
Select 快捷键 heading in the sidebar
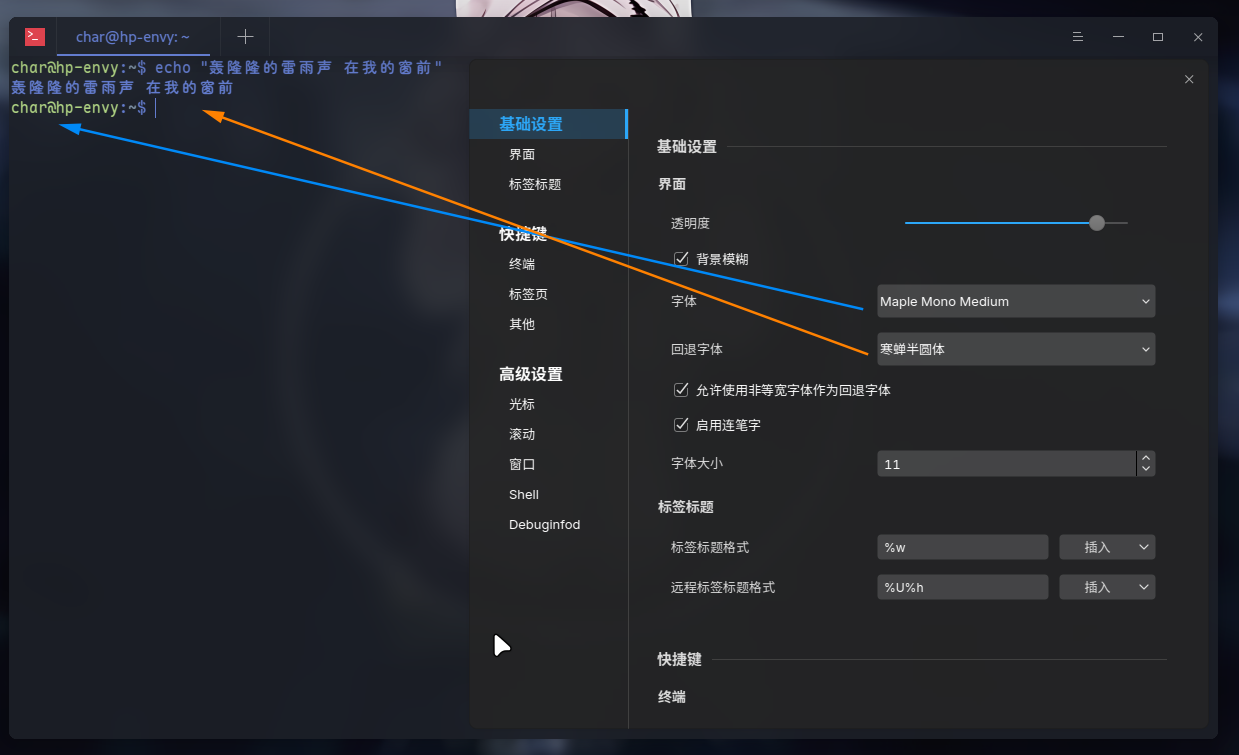pyautogui.click(x=524, y=234)
